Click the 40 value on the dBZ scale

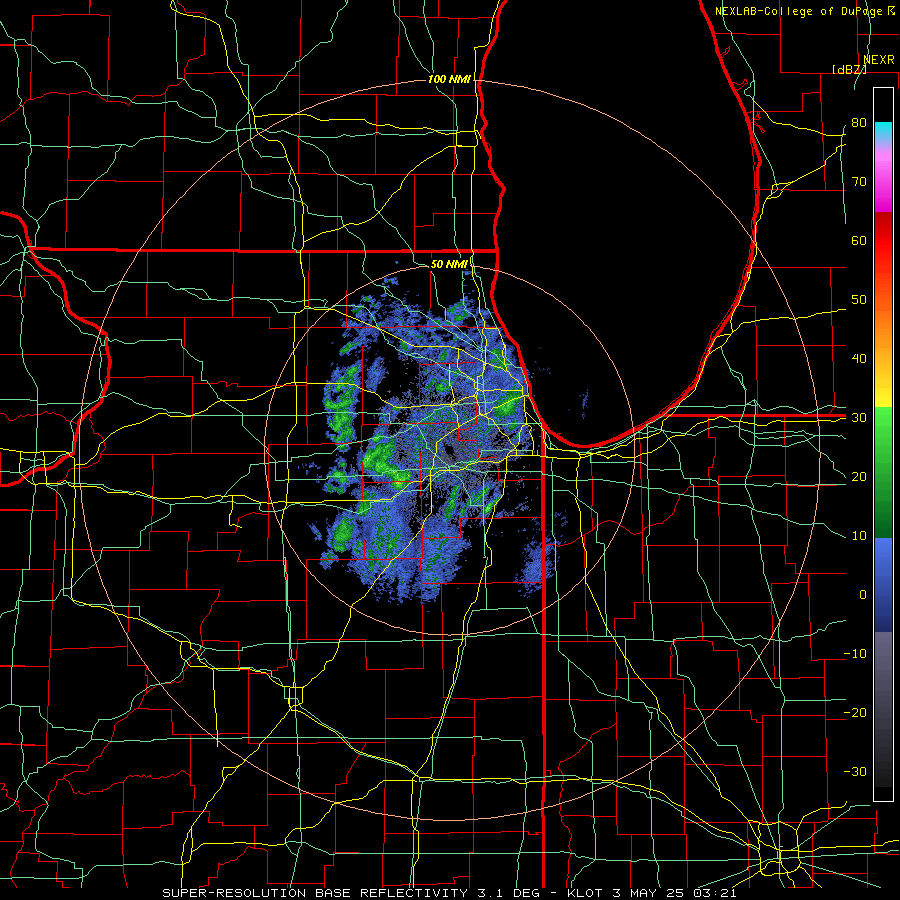coord(859,359)
